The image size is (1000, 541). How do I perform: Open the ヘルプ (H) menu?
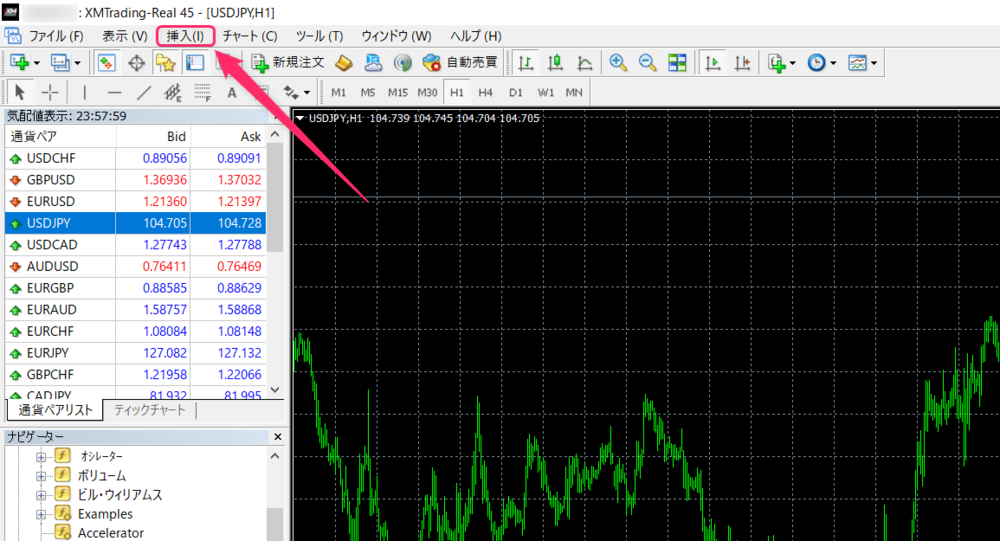pos(476,36)
